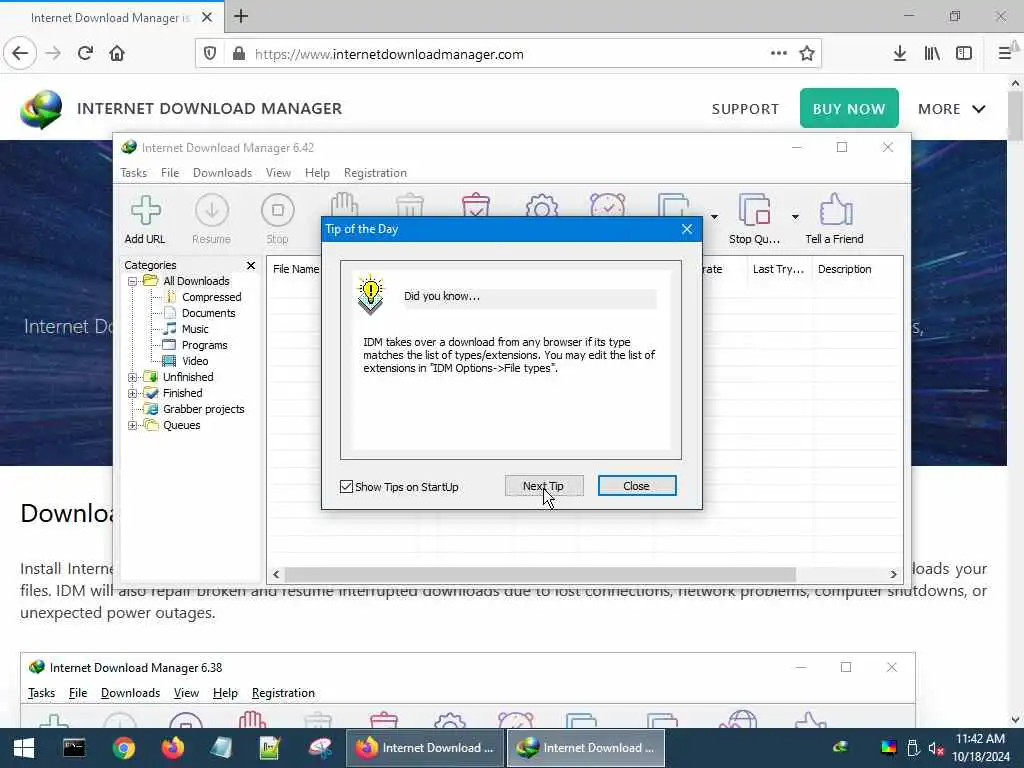Close the Internet Download Manager browser tab

point(207,18)
